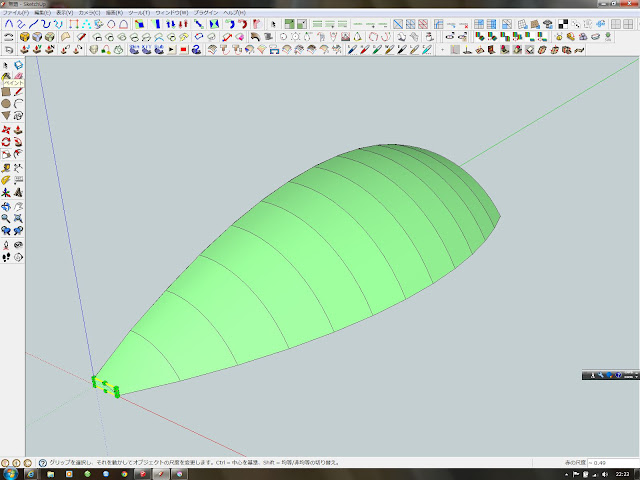The width and height of the screenshot is (640, 480).
Task: Click the black-and-white checkerboard toolbar icon
Action: pyautogui.click(x=563, y=24)
